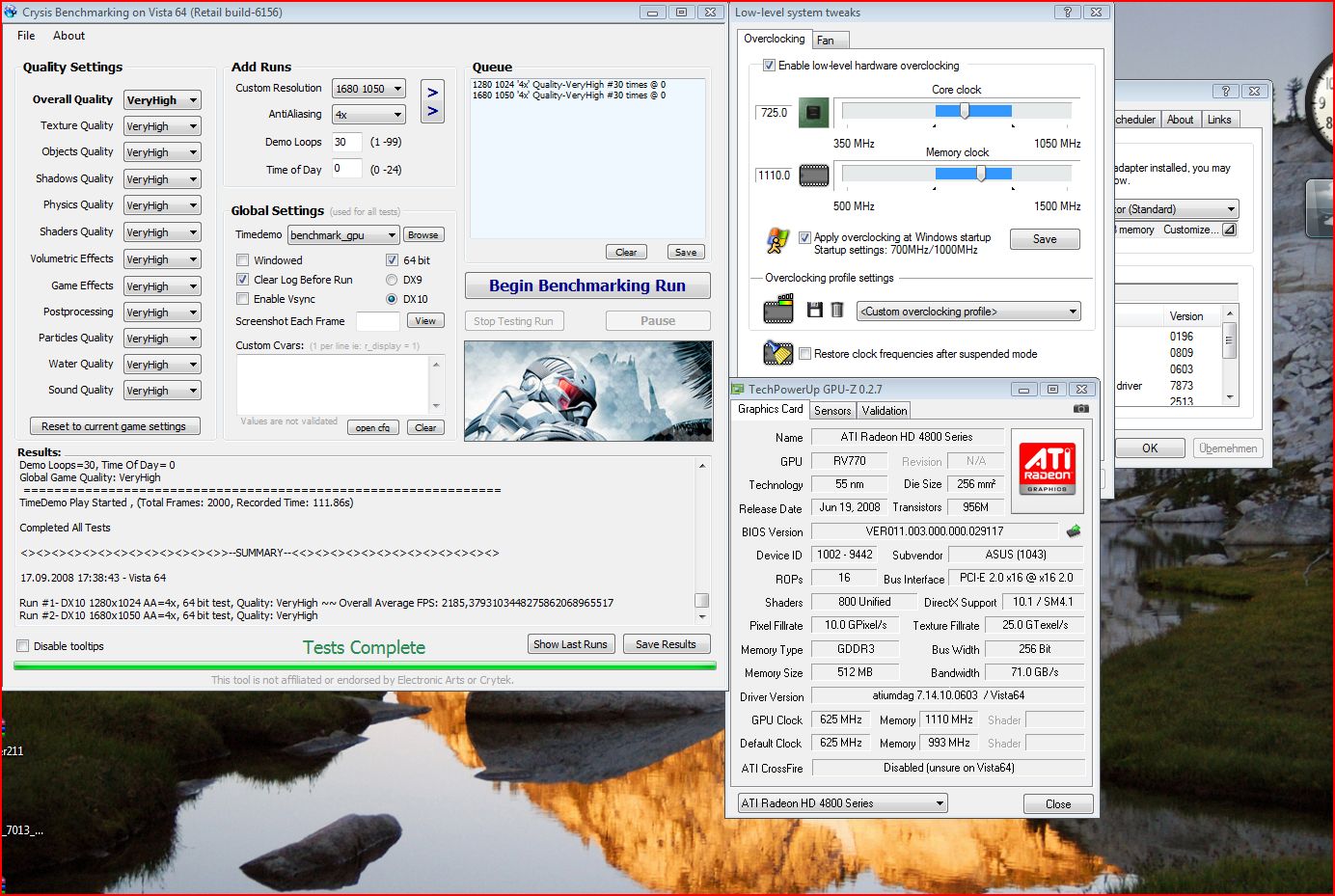Click Save button in Overclocking tab

pyautogui.click(x=1045, y=239)
